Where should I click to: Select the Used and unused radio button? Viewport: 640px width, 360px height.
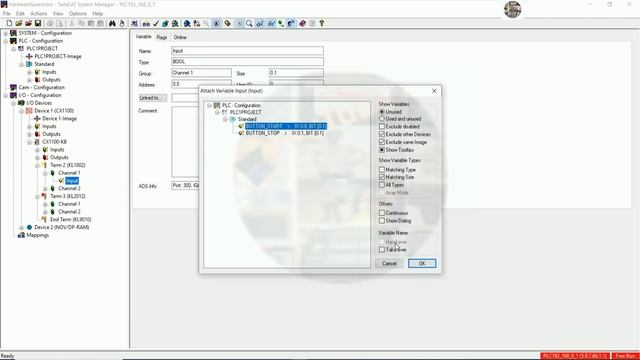tap(382, 119)
